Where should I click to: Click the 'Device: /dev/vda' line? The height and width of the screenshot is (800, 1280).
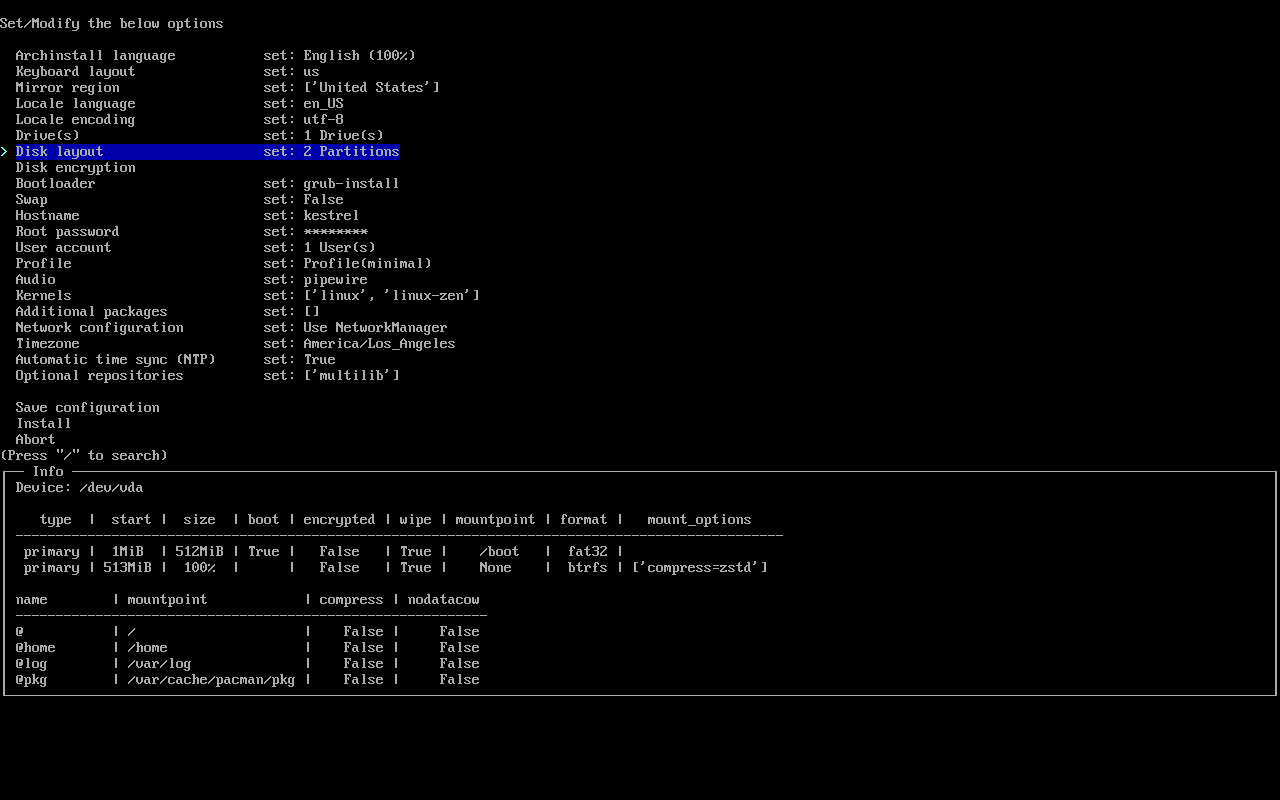click(x=79, y=488)
